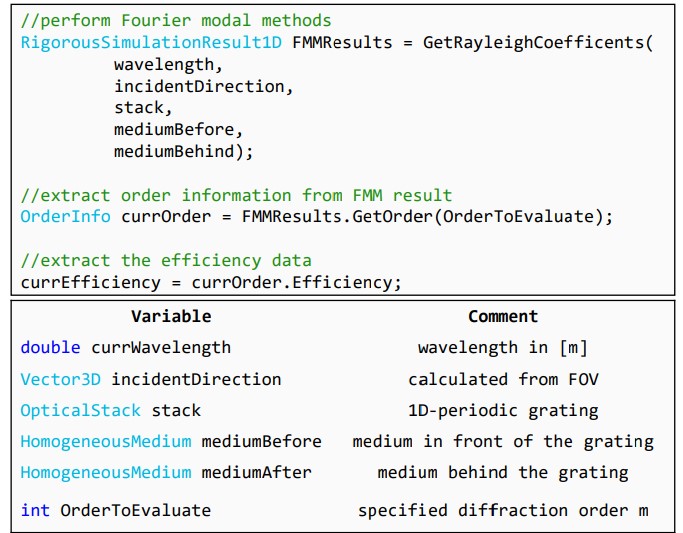
Task: Select the OpticalStack stack entry
Action: pyautogui.click(x=111, y=411)
